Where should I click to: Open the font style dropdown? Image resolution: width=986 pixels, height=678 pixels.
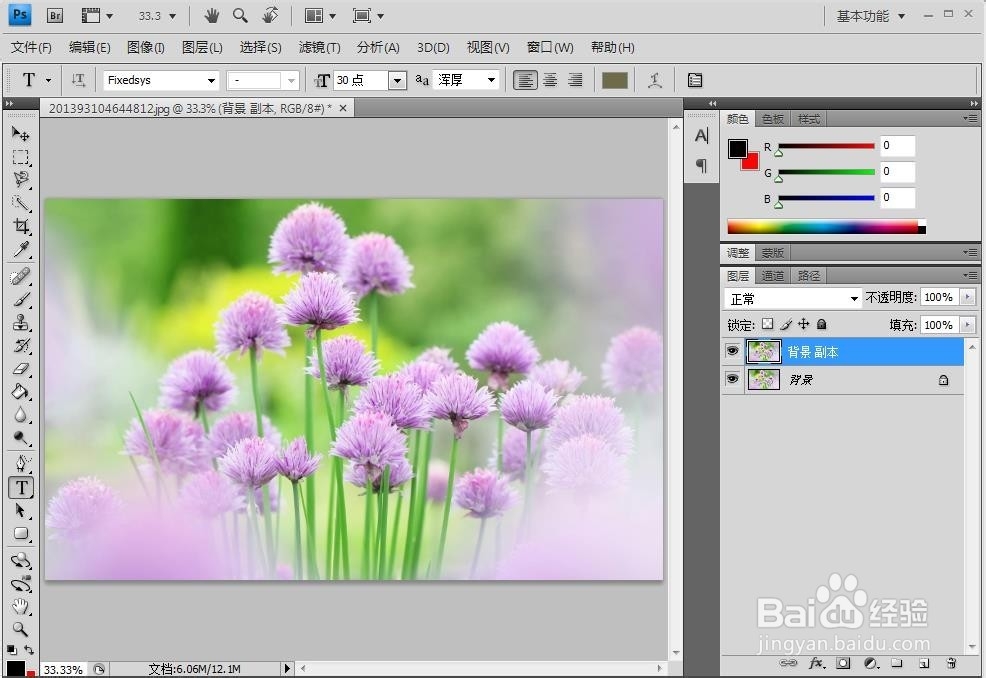pyautogui.click(x=291, y=81)
